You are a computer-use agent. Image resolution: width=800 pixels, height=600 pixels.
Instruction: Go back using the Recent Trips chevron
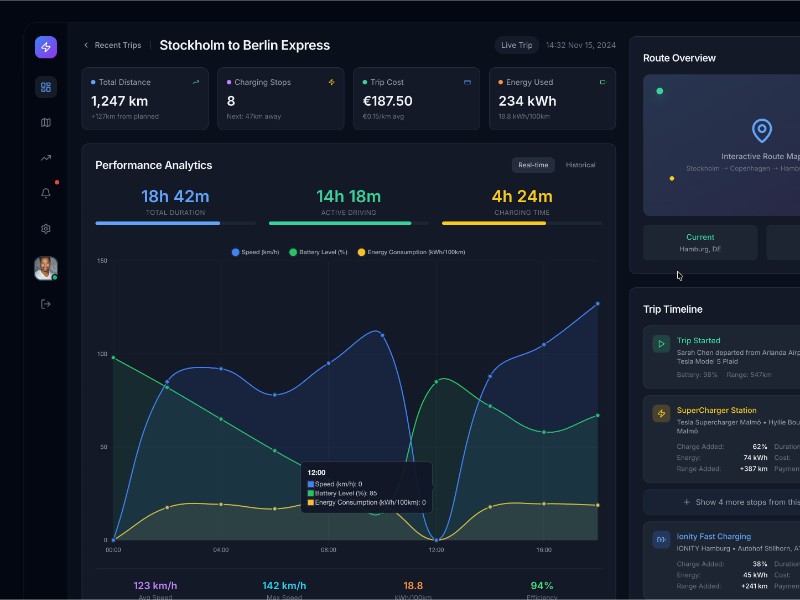pos(86,45)
